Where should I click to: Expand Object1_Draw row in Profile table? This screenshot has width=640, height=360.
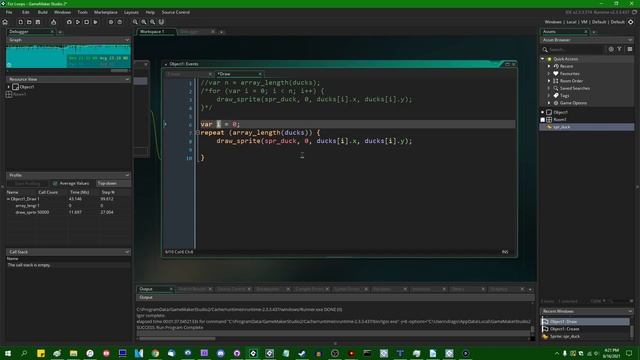click(8, 199)
